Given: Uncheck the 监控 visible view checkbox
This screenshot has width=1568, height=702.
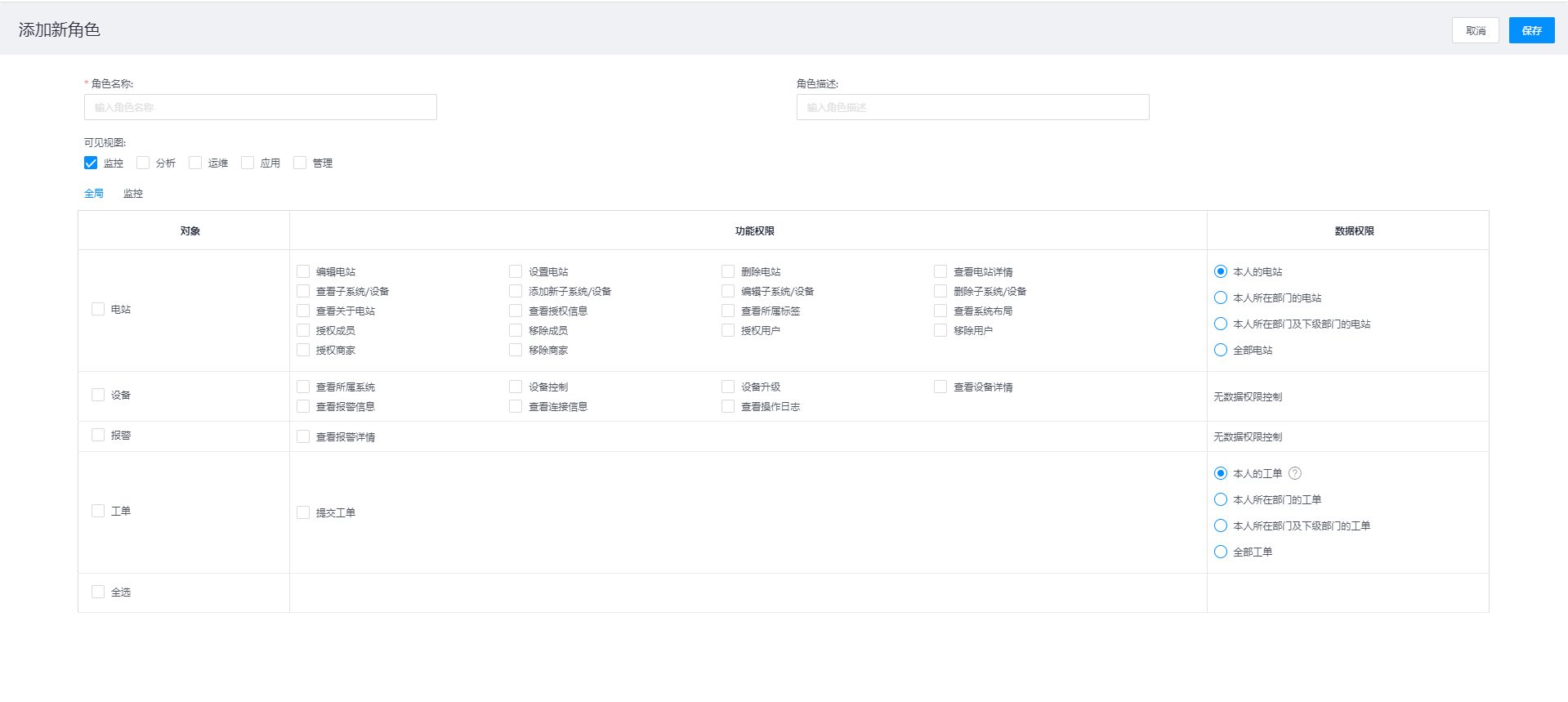Looking at the screenshot, I should click(91, 163).
